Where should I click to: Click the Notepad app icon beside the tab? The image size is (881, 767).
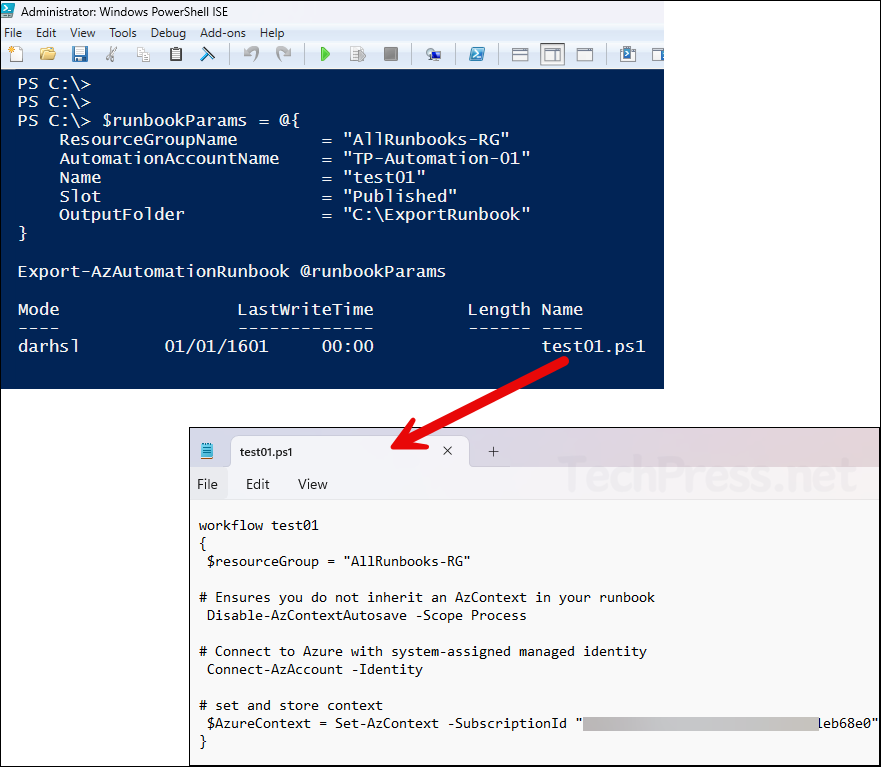point(207,451)
